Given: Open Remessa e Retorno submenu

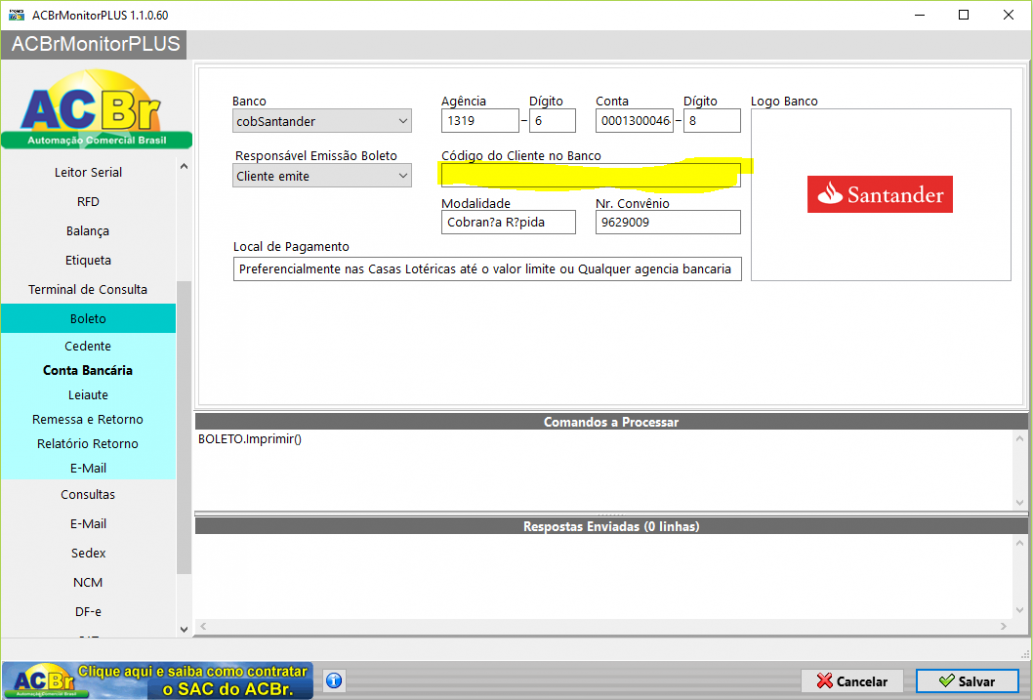Looking at the screenshot, I should click(x=88, y=419).
